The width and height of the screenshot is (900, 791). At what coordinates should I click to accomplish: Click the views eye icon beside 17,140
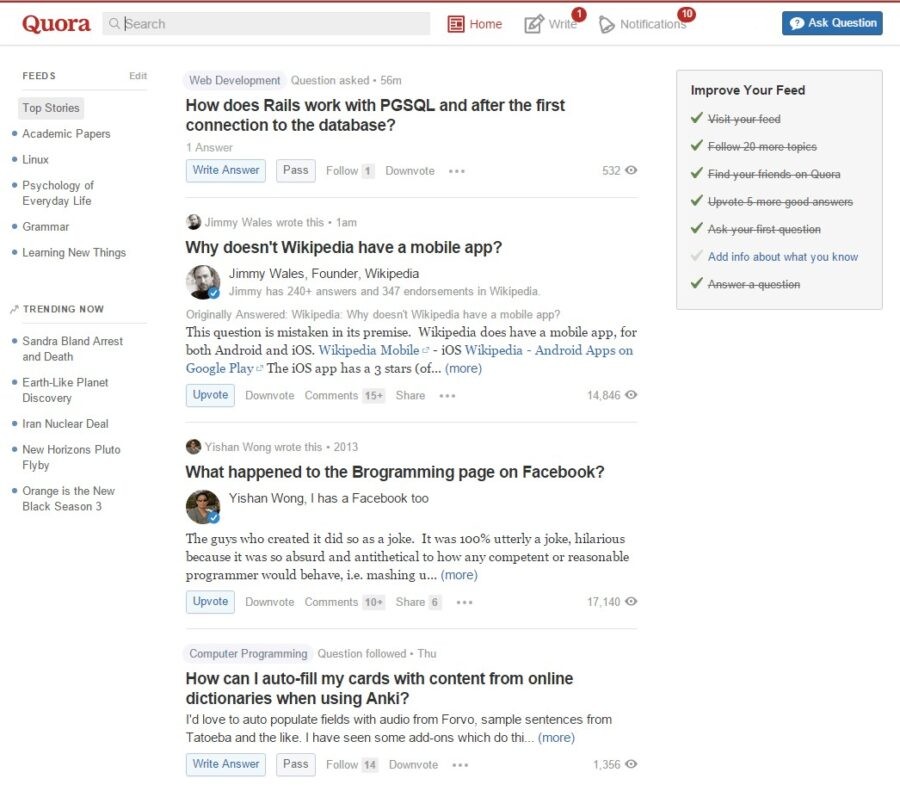pos(631,602)
